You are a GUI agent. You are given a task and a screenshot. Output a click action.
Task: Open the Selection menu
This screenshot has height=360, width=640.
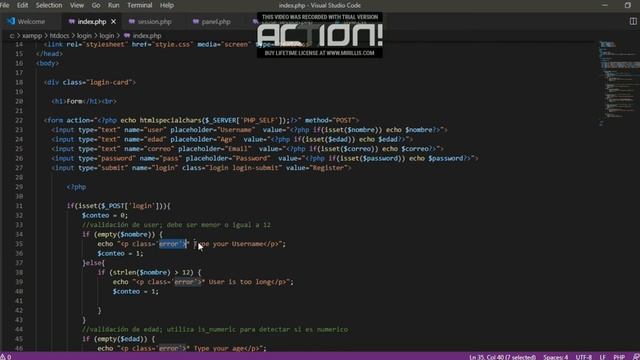click(x=49, y=5)
